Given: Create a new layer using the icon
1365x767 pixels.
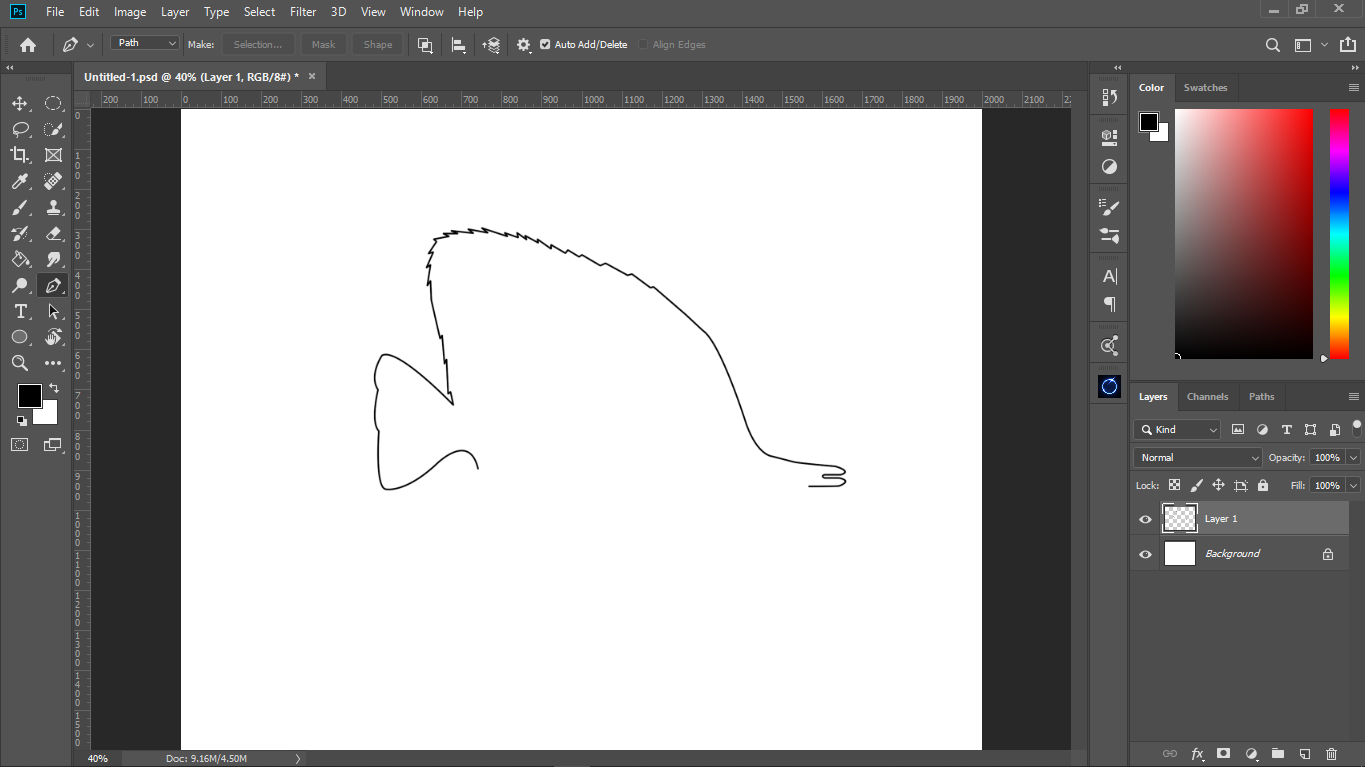Looking at the screenshot, I should click(x=1304, y=753).
